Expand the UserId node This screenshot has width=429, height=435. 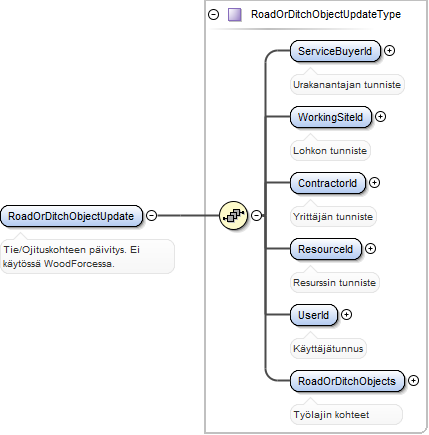347,314
